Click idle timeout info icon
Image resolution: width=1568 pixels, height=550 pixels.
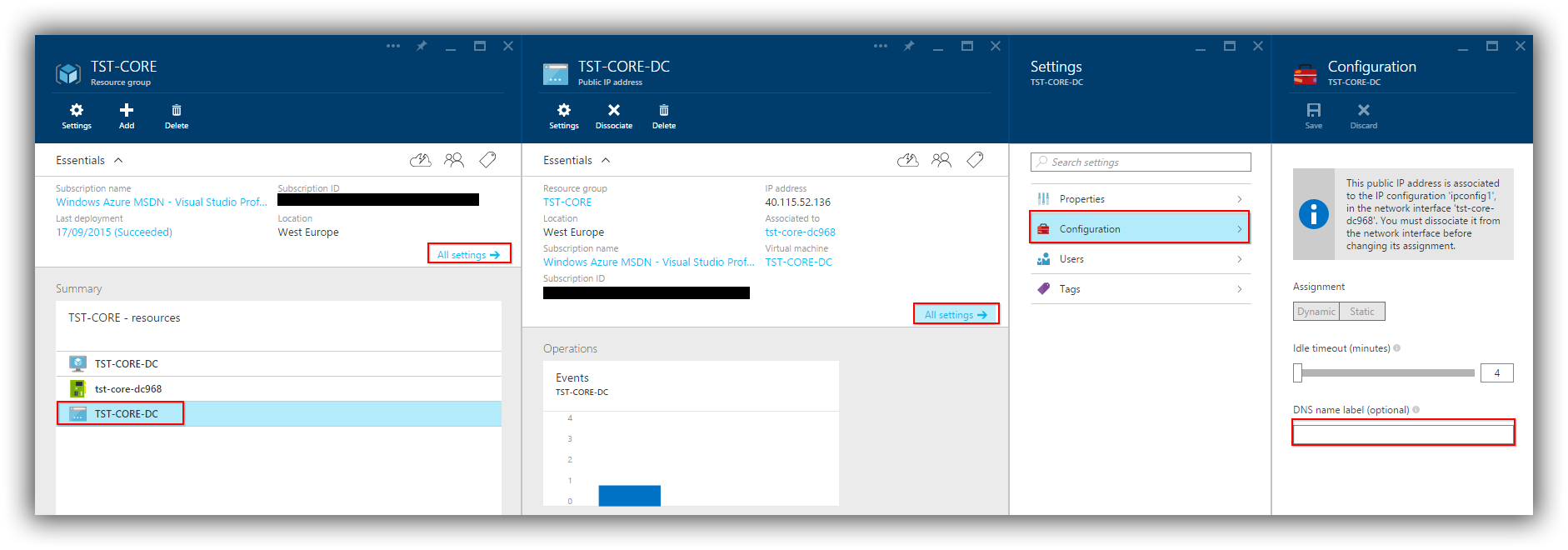pos(1397,348)
